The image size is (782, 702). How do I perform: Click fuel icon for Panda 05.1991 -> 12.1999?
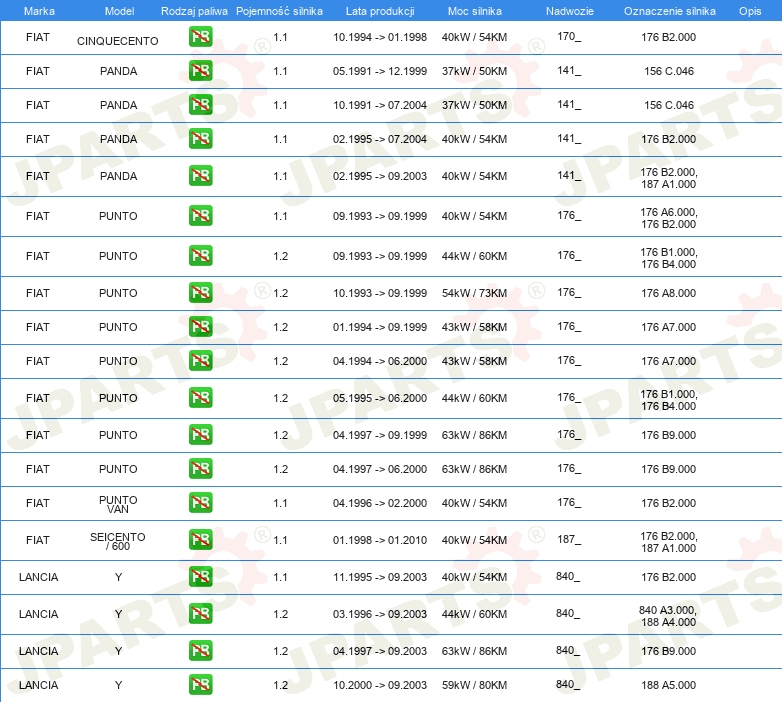pyautogui.click(x=200, y=71)
